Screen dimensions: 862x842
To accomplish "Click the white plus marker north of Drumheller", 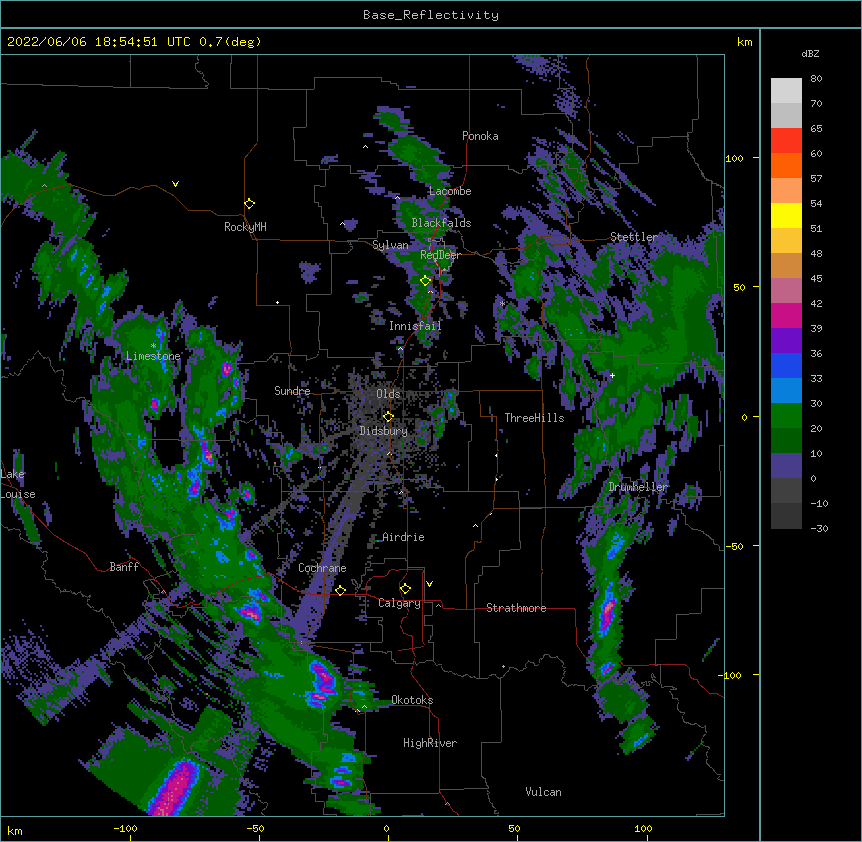I will [x=612, y=375].
